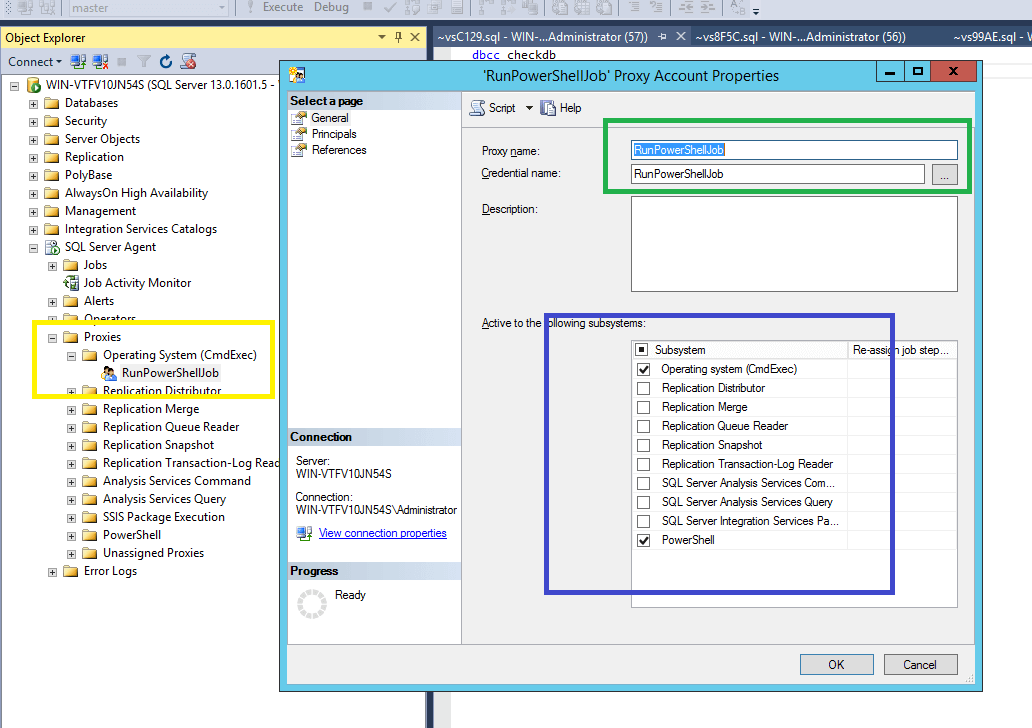Select the References page
The height and width of the screenshot is (728, 1032).
tap(339, 150)
